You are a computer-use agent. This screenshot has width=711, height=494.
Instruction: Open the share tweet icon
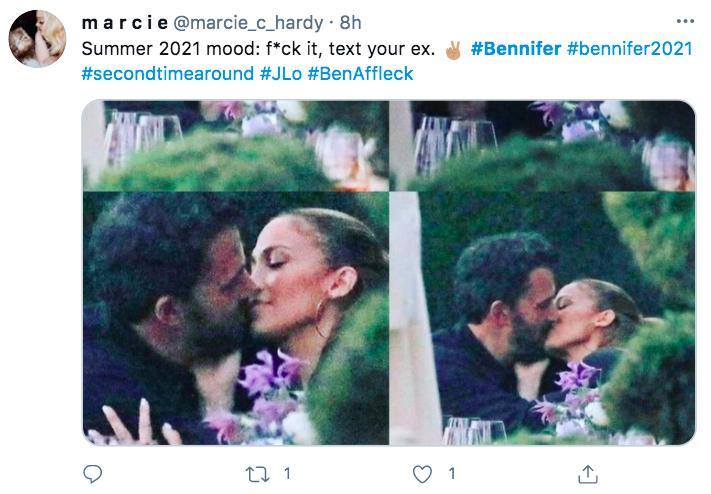(589, 473)
